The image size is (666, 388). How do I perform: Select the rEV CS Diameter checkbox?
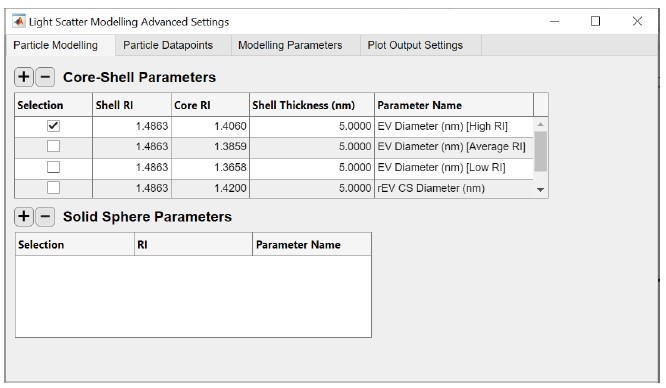coord(54,187)
